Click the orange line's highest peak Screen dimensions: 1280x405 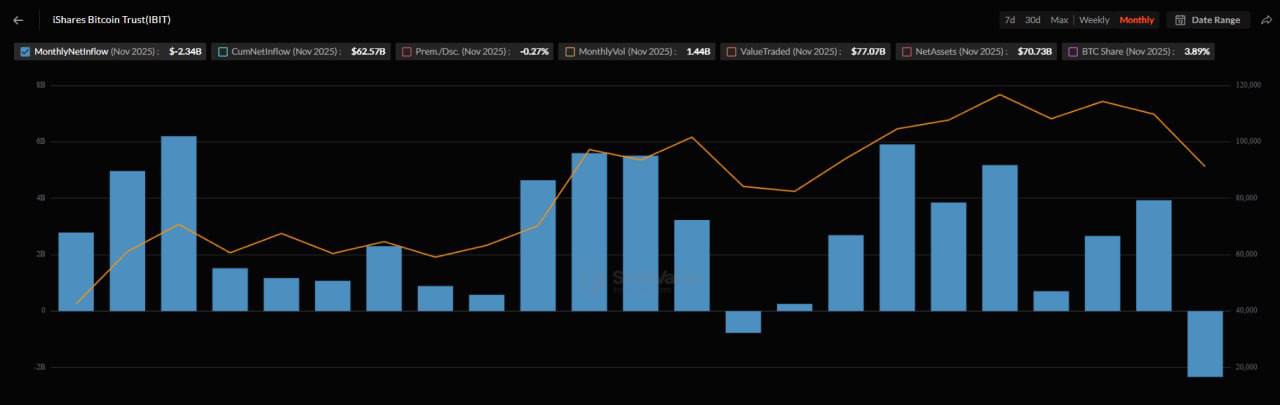[x=1000, y=95]
